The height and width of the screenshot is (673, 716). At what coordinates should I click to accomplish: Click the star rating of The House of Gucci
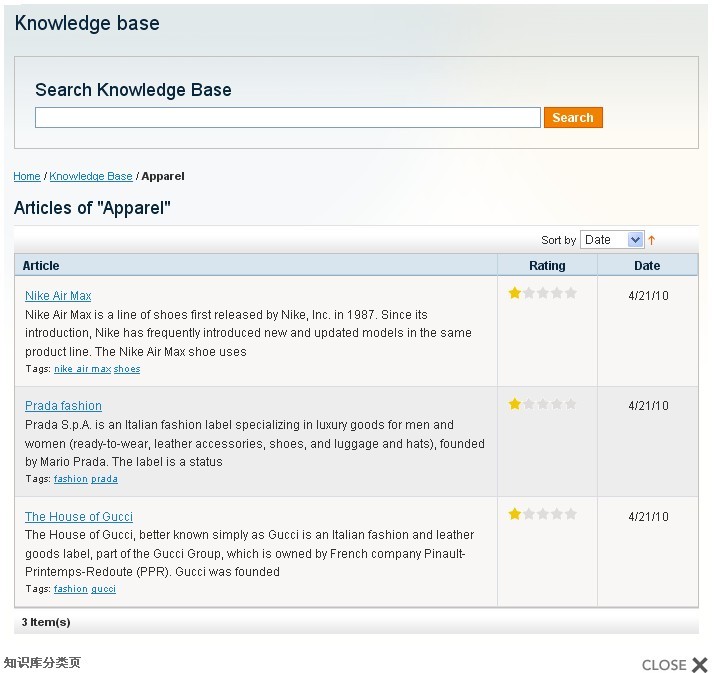[542, 514]
